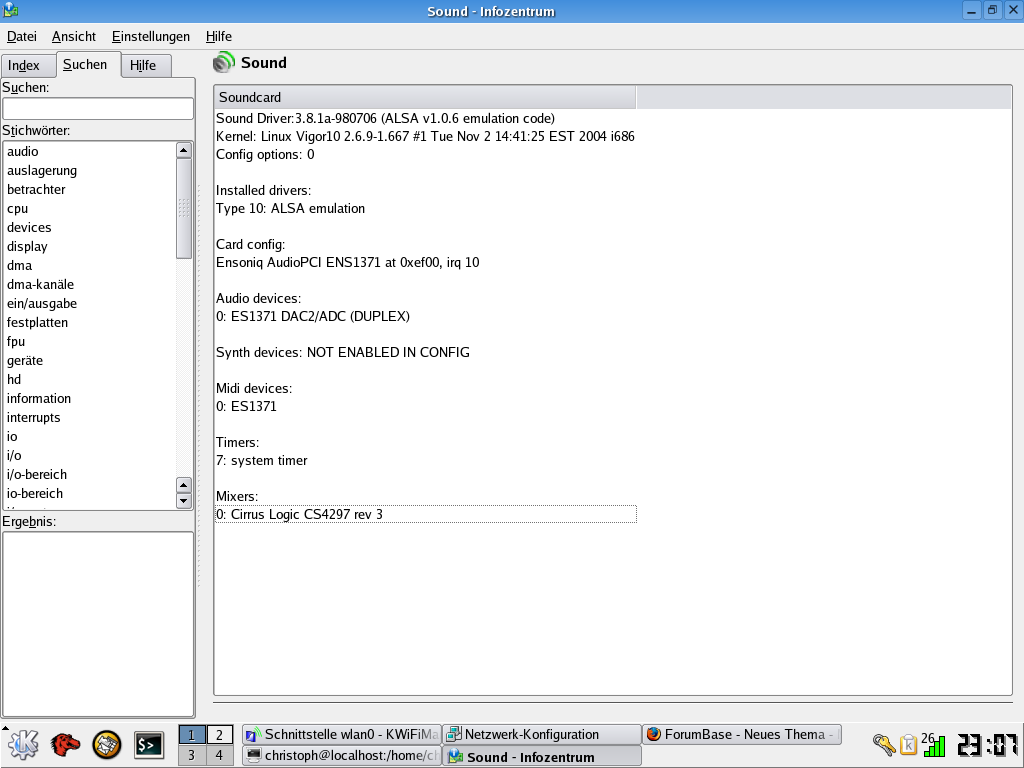This screenshot has height=768, width=1024.
Task: Click the Infozentrum window menu icon in titlebar
Action: point(10,10)
